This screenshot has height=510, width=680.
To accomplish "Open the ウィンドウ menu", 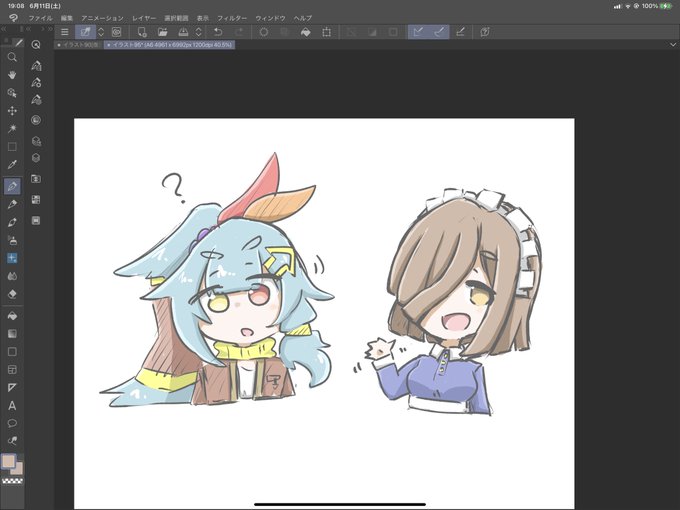I will coord(270,18).
